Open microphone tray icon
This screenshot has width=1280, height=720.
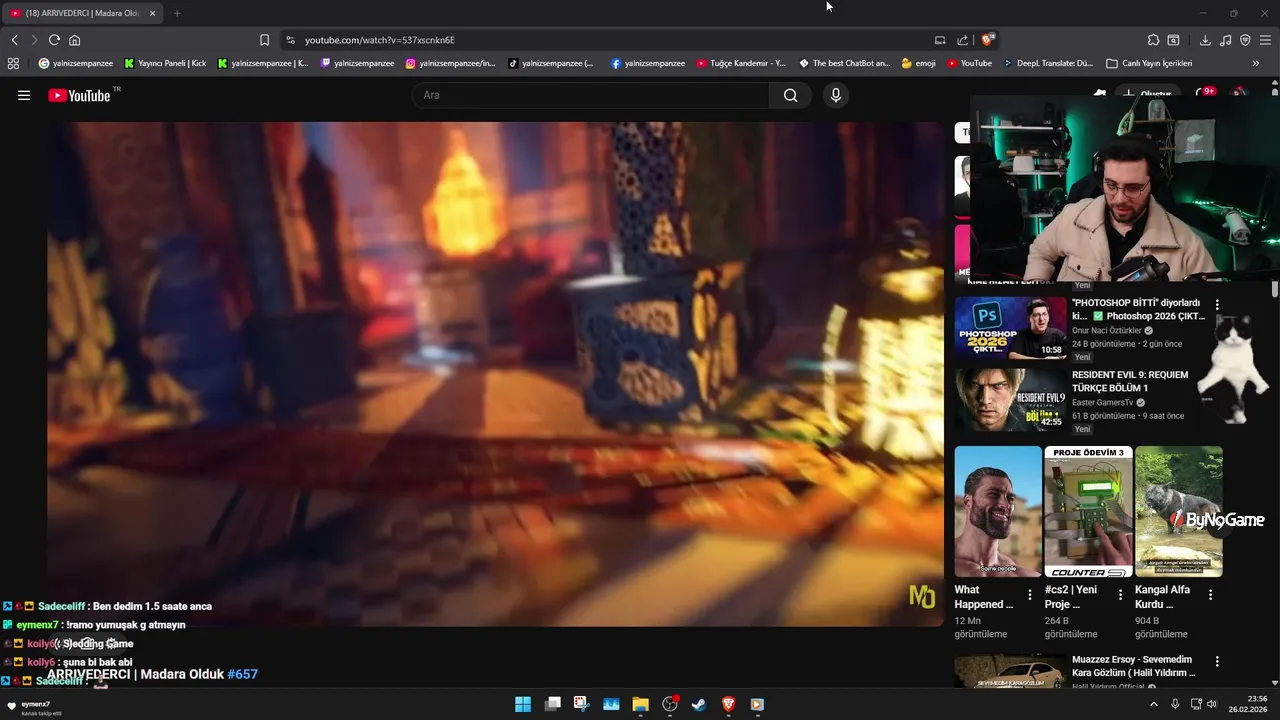[x=1175, y=704]
